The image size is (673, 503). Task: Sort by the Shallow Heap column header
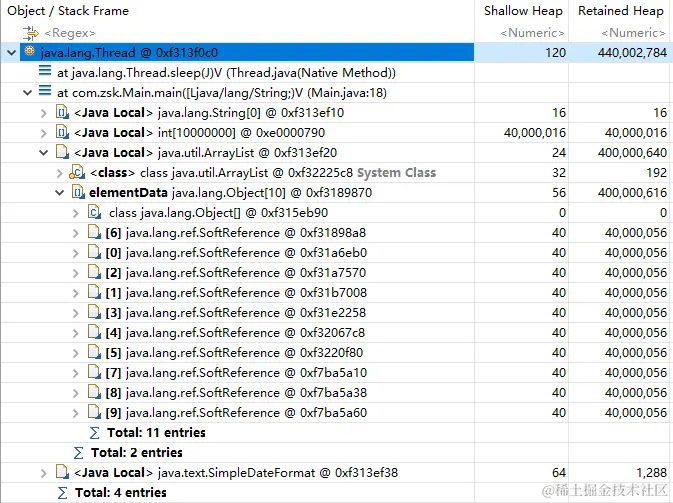(521, 11)
